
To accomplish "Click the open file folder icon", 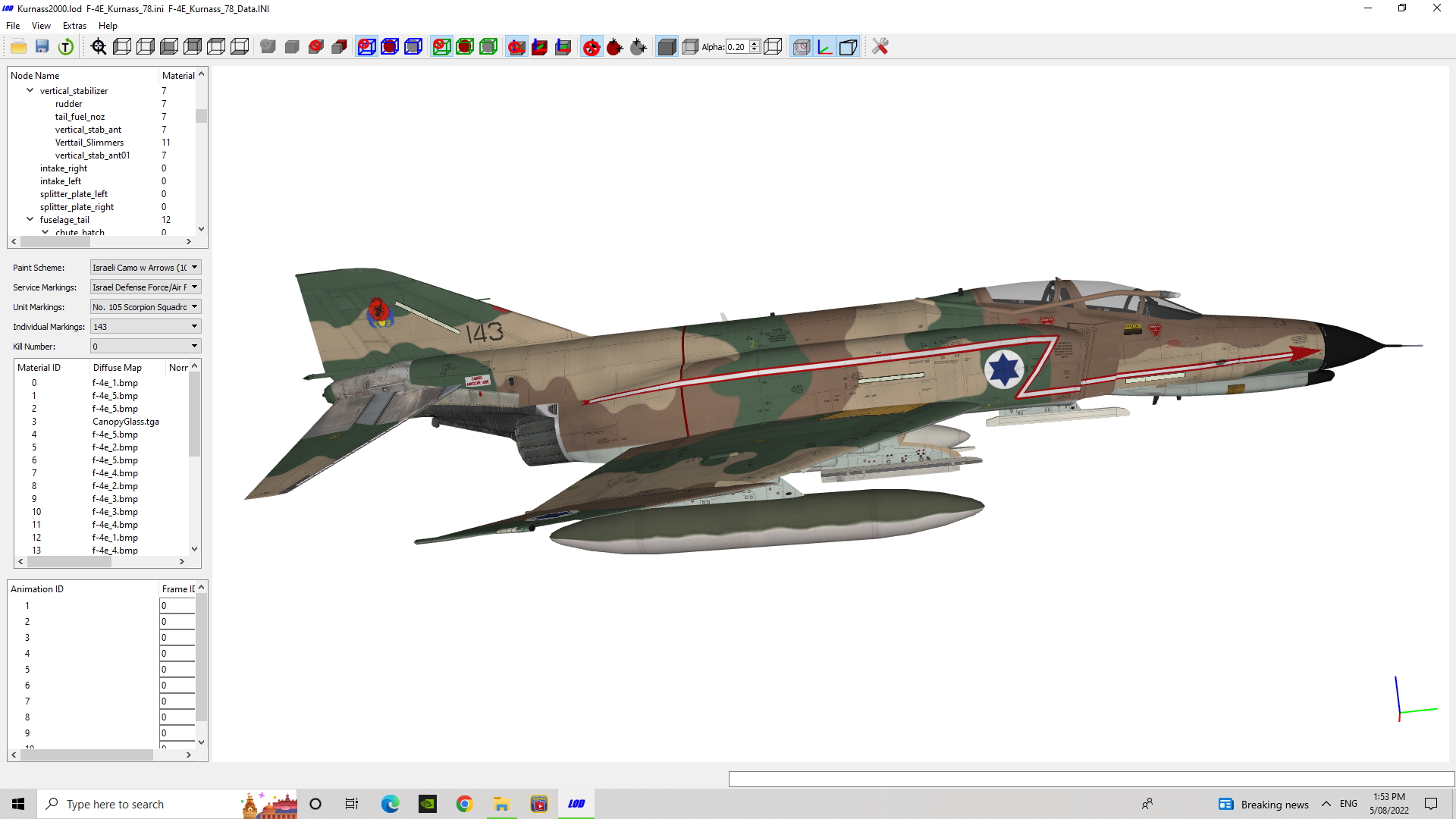I will [x=19, y=47].
